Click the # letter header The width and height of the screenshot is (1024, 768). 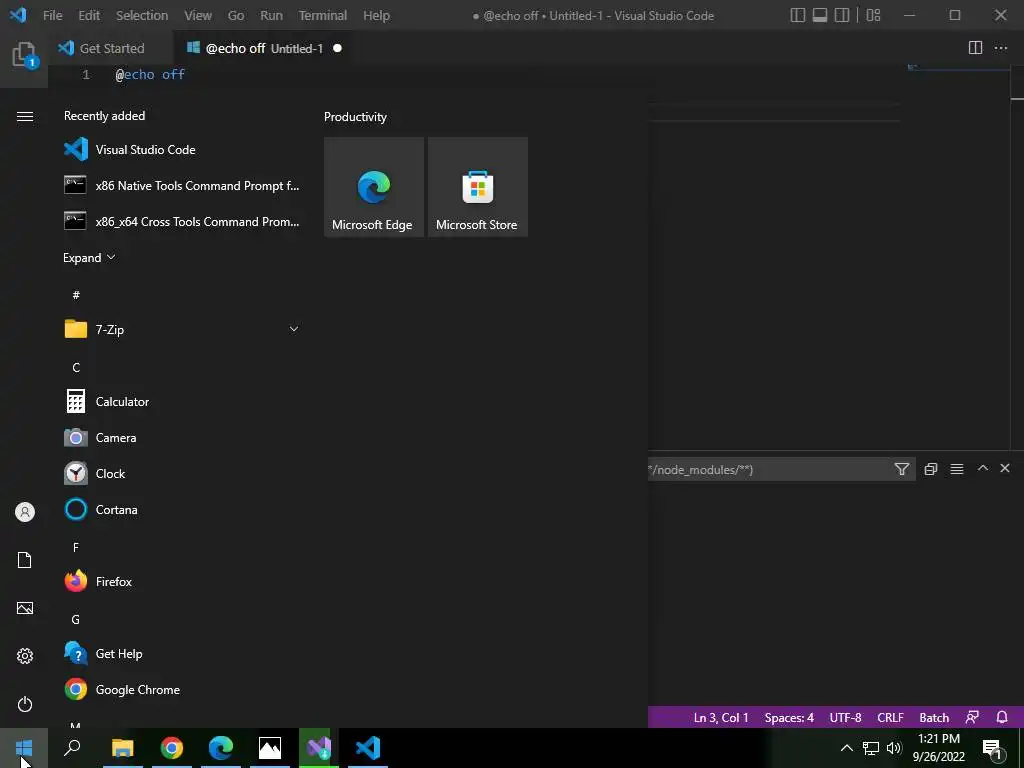[76, 295]
